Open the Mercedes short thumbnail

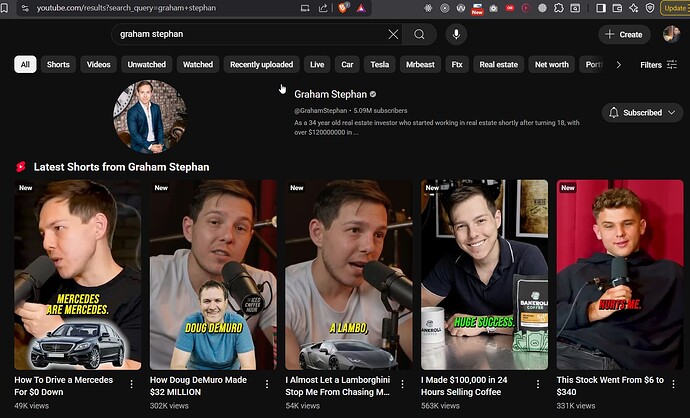click(x=78, y=275)
